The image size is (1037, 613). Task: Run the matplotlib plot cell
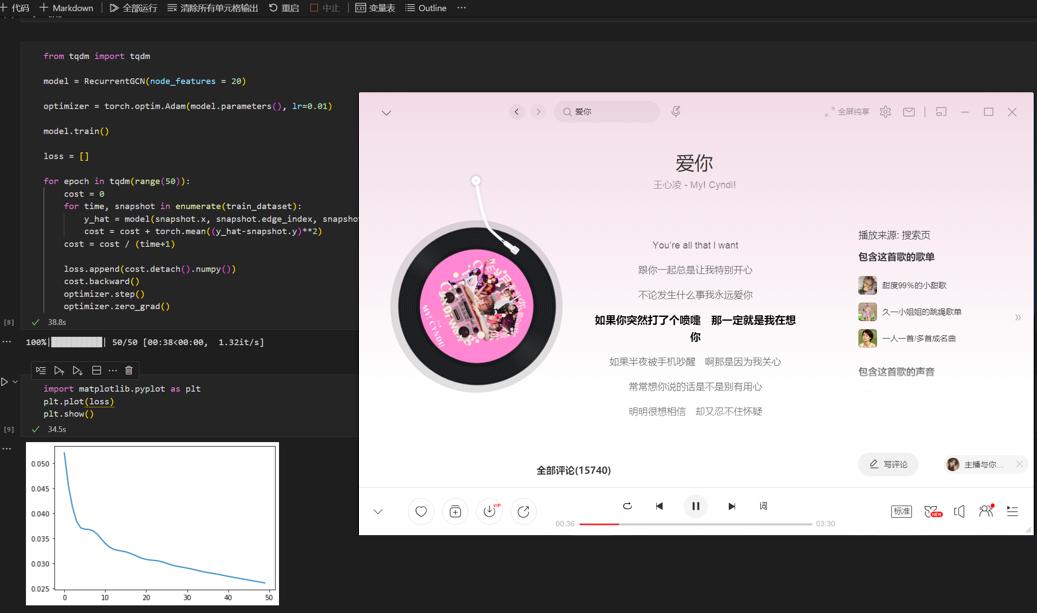[x=5, y=382]
